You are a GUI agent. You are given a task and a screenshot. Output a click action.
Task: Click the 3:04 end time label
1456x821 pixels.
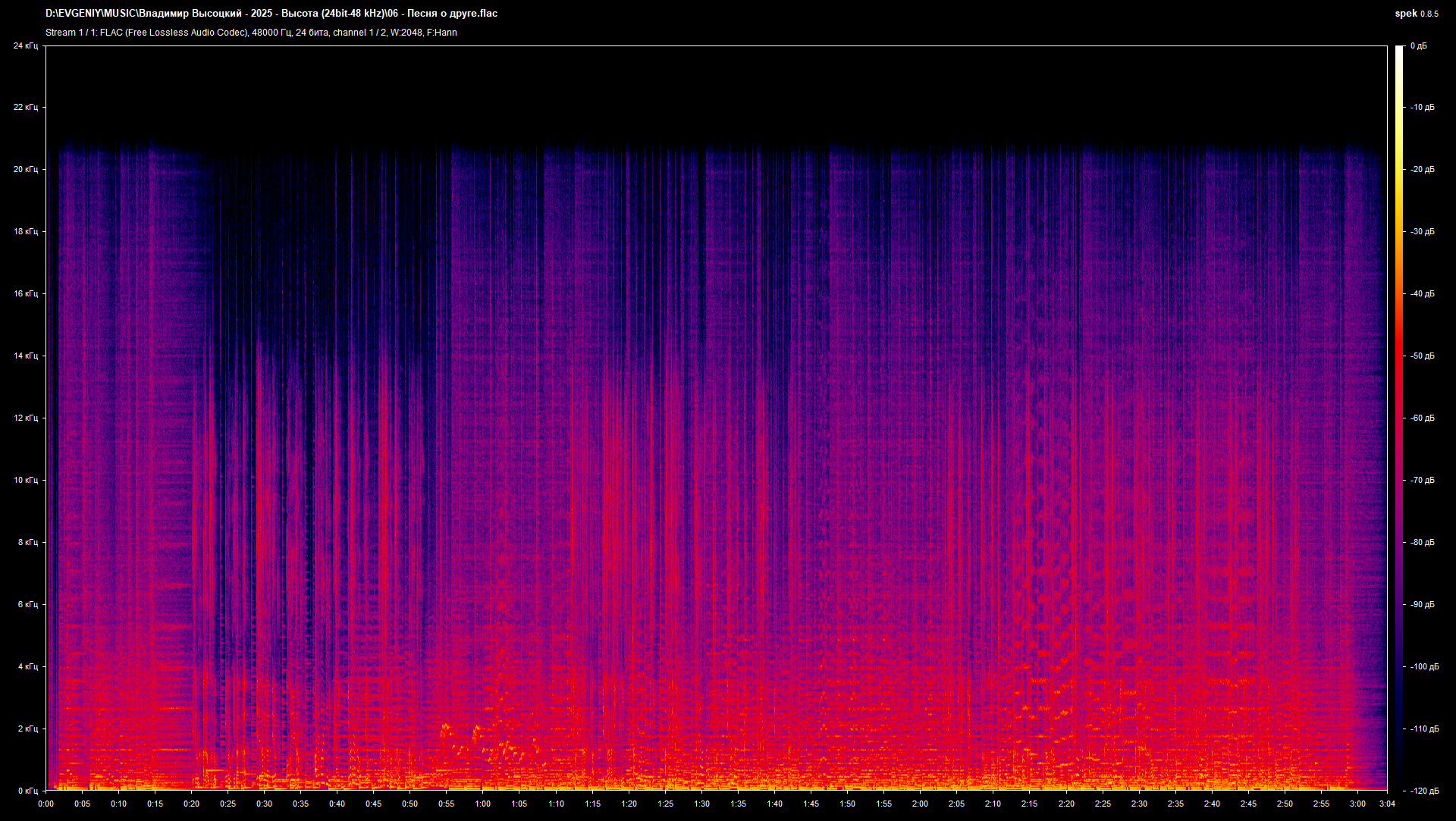[x=1387, y=804]
